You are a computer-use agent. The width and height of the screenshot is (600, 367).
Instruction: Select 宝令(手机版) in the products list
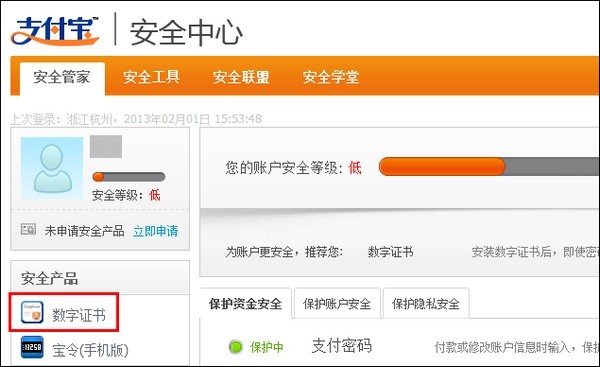click(90, 350)
